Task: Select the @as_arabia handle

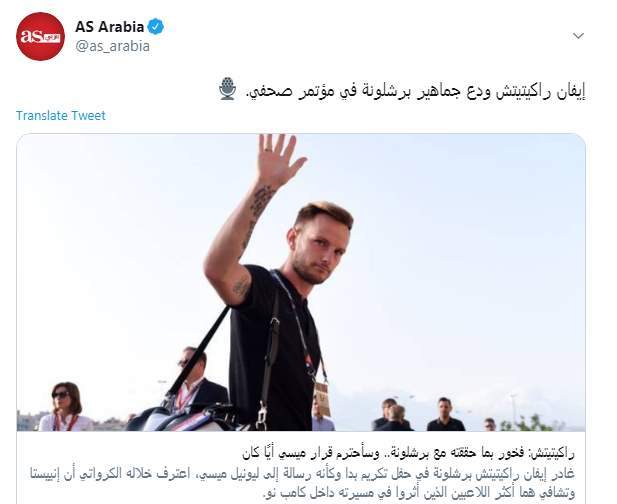Action: [112, 46]
